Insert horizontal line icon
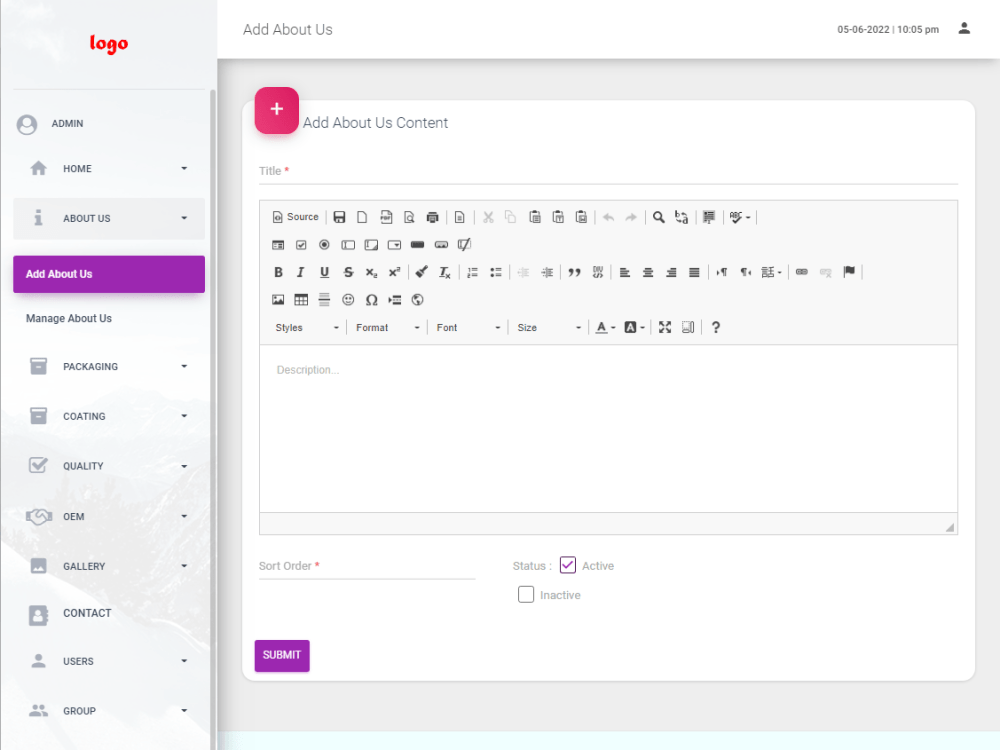Screen dimensions: 1000x750 pyautogui.click(x=325, y=300)
